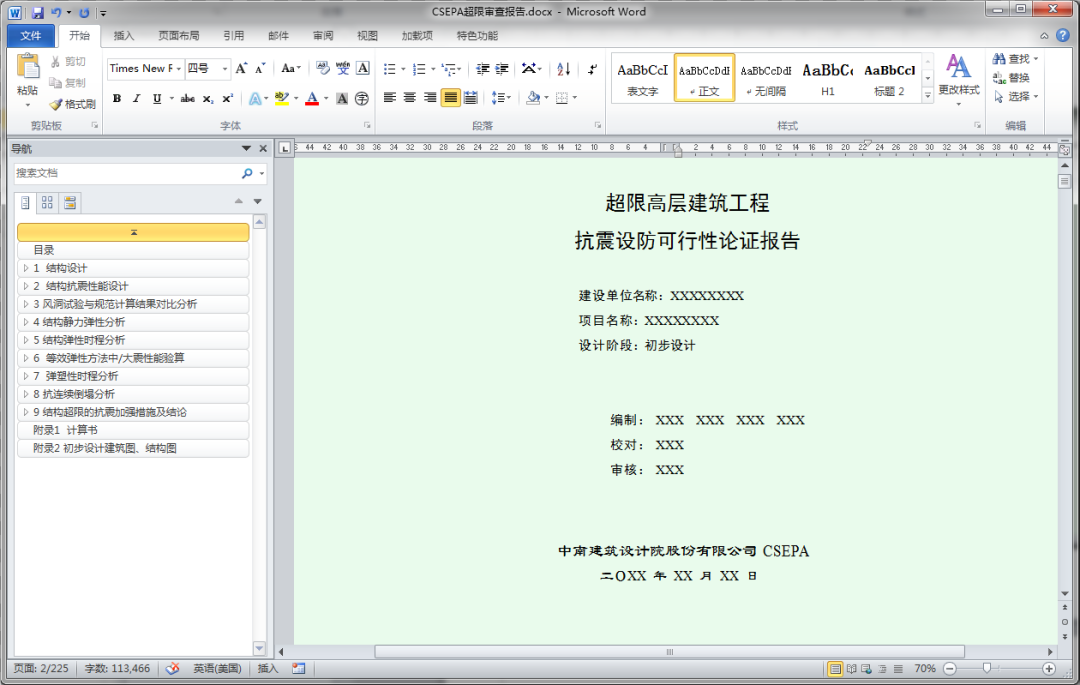Click Redo icon in quick access toolbar

pos(84,12)
